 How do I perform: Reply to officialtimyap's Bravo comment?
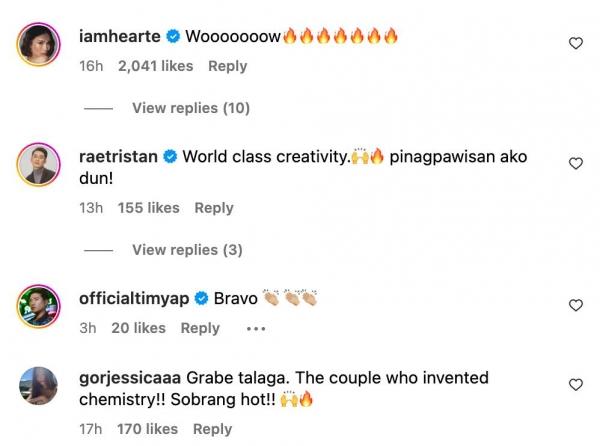200,328
